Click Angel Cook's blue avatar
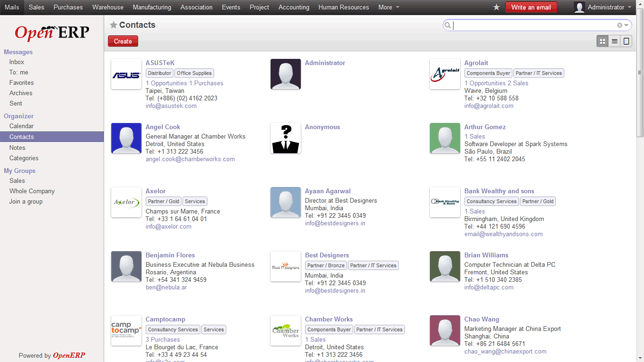 pos(126,138)
